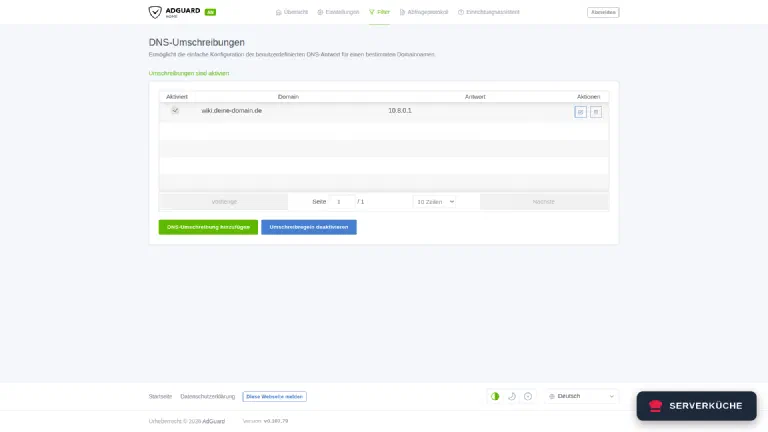The height and width of the screenshot is (432, 768).
Task: Delete the wiki.deine-domain.de rewrite entry
Action: tap(596, 112)
